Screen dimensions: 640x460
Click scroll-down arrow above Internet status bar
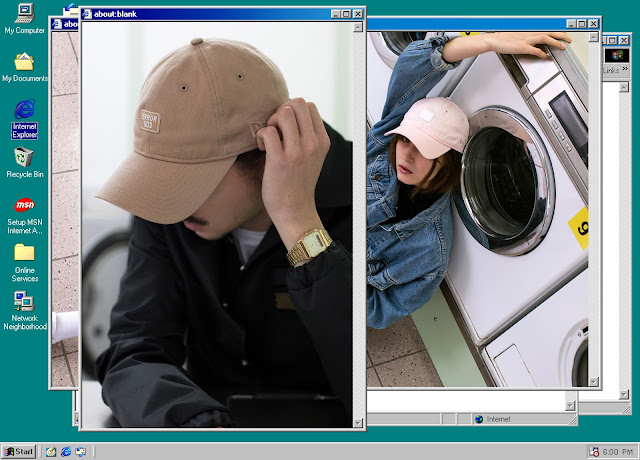click(570, 405)
